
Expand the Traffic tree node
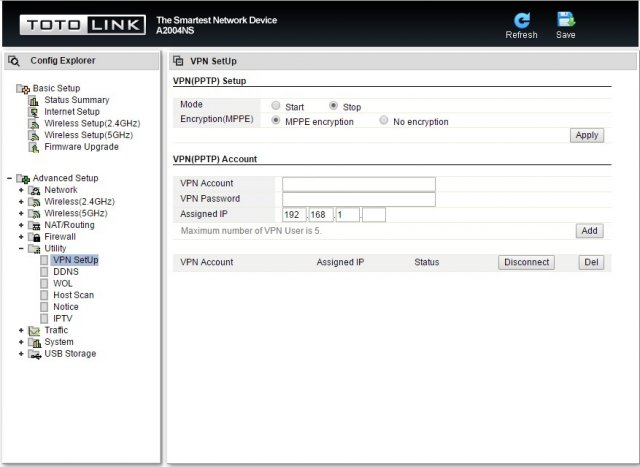21,330
